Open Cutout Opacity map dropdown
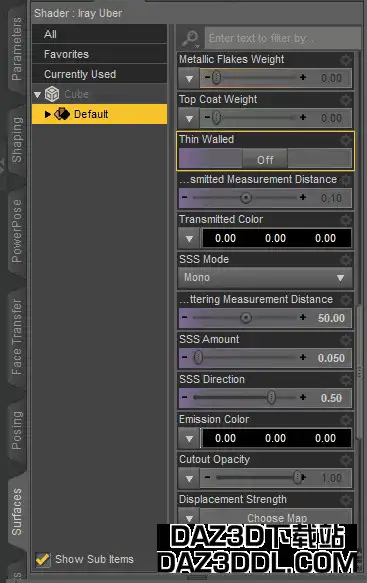 click(189, 478)
